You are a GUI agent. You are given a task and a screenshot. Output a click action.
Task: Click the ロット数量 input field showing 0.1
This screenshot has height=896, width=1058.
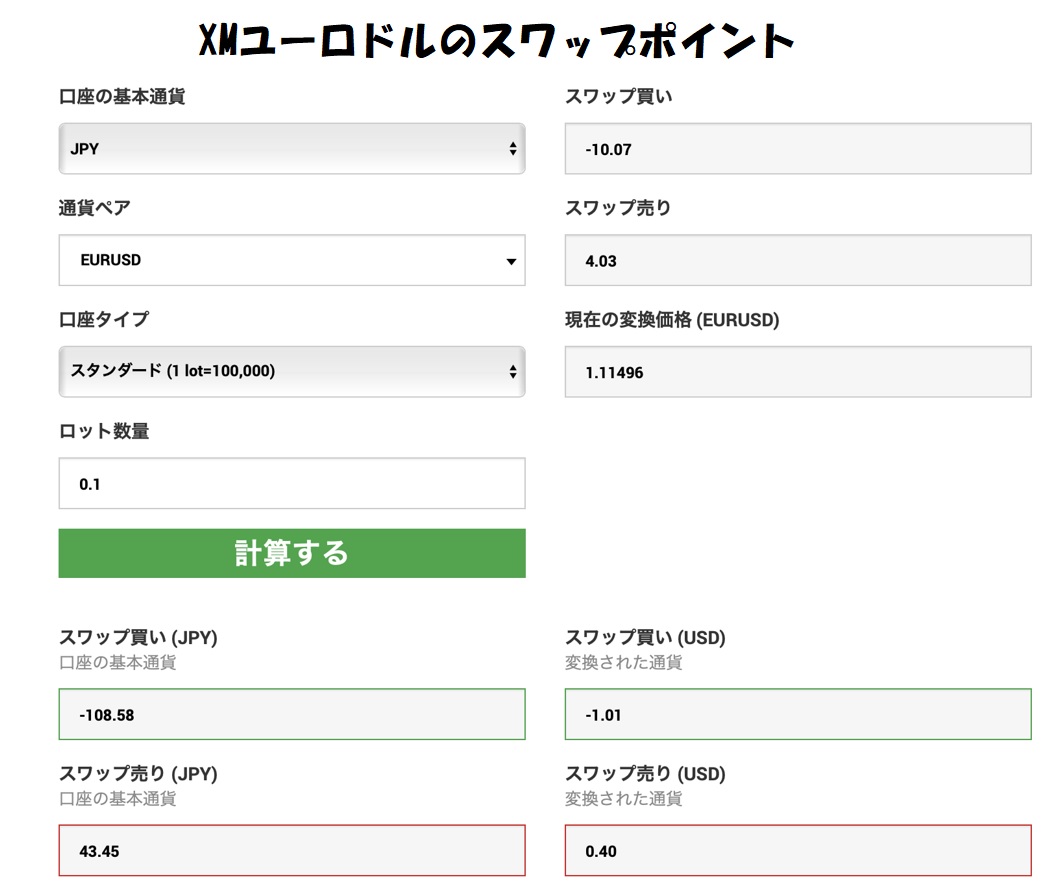click(x=291, y=483)
